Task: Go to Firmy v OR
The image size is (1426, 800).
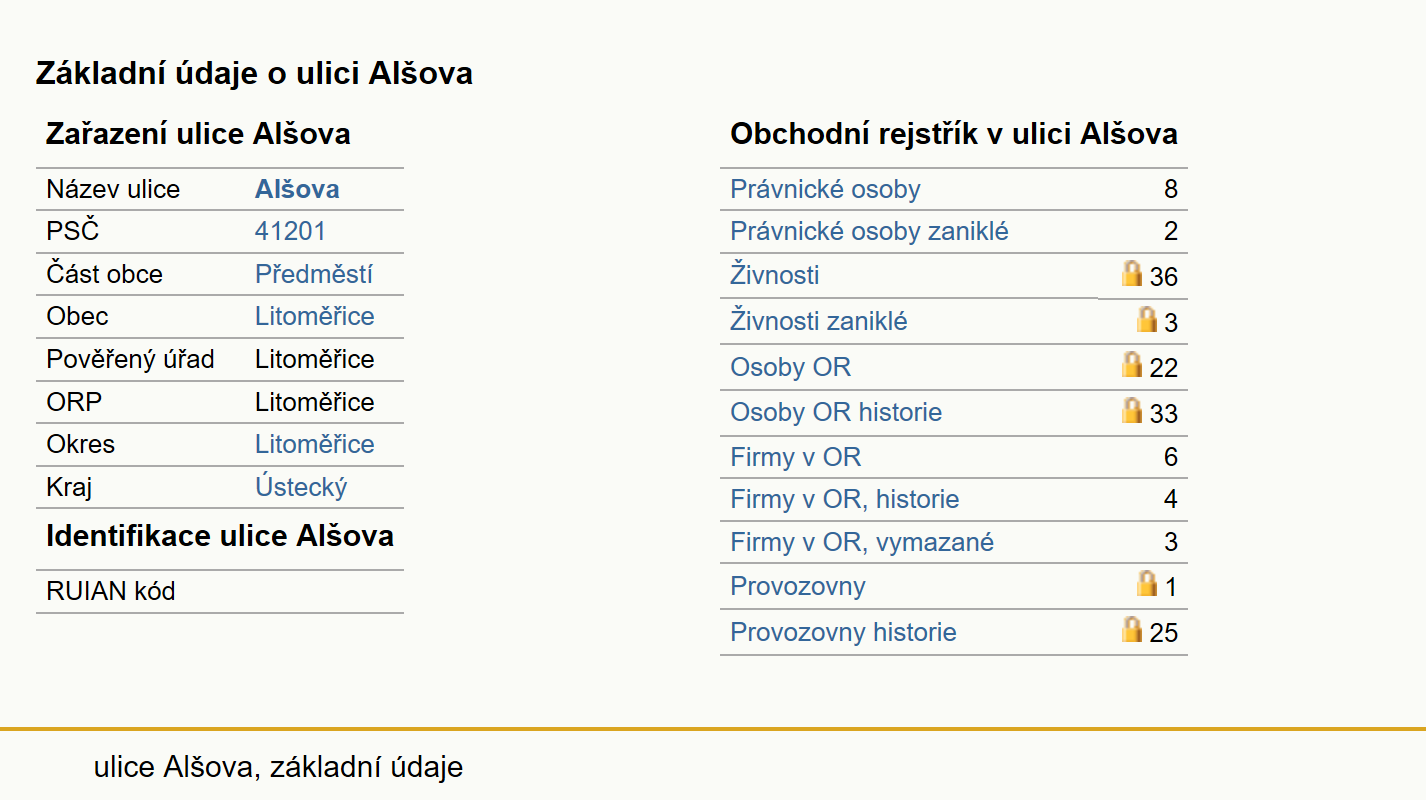Action: coord(795,457)
